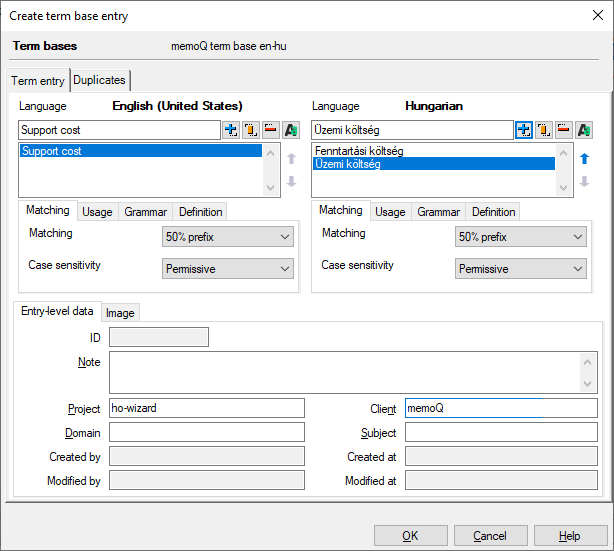Image resolution: width=614 pixels, height=551 pixels.
Task: Open English Case sensitivity dropdown
Action: click(x=227, y=269)
